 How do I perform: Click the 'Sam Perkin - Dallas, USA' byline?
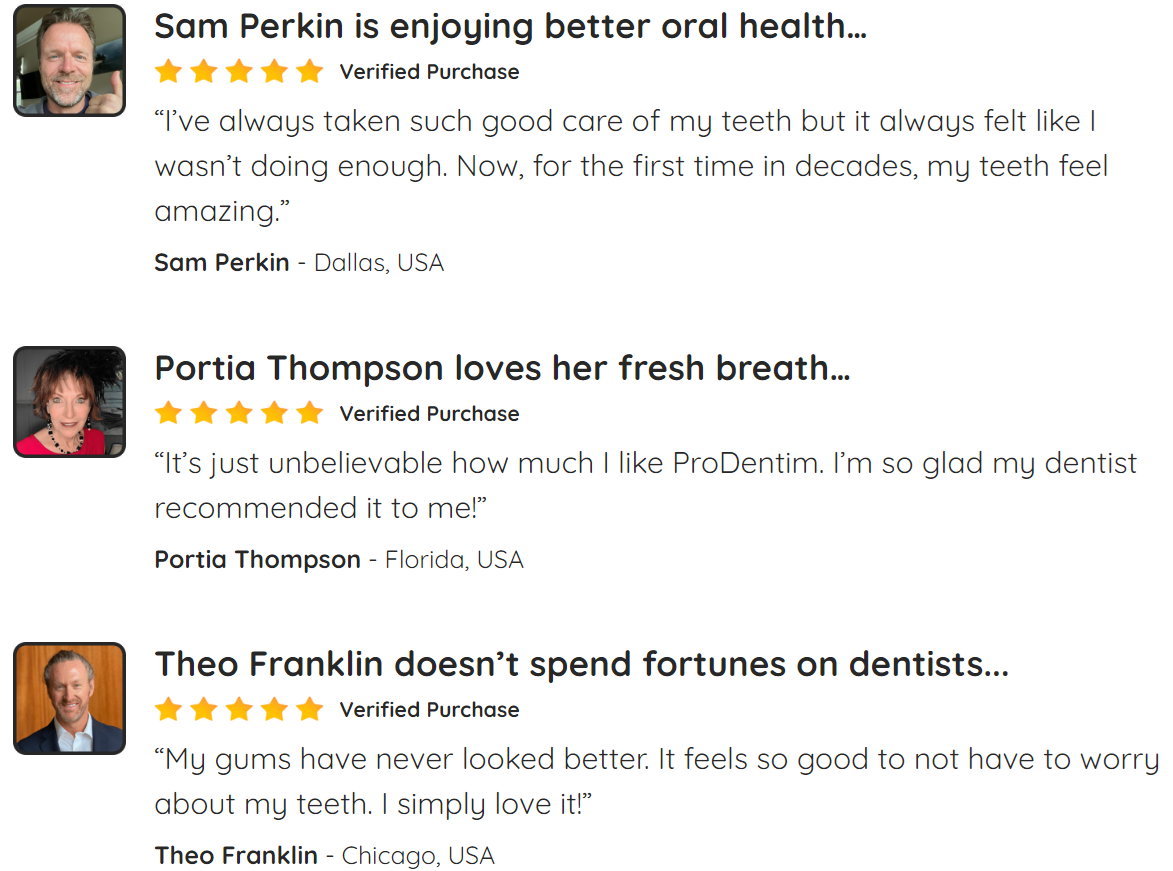(299, 263)
